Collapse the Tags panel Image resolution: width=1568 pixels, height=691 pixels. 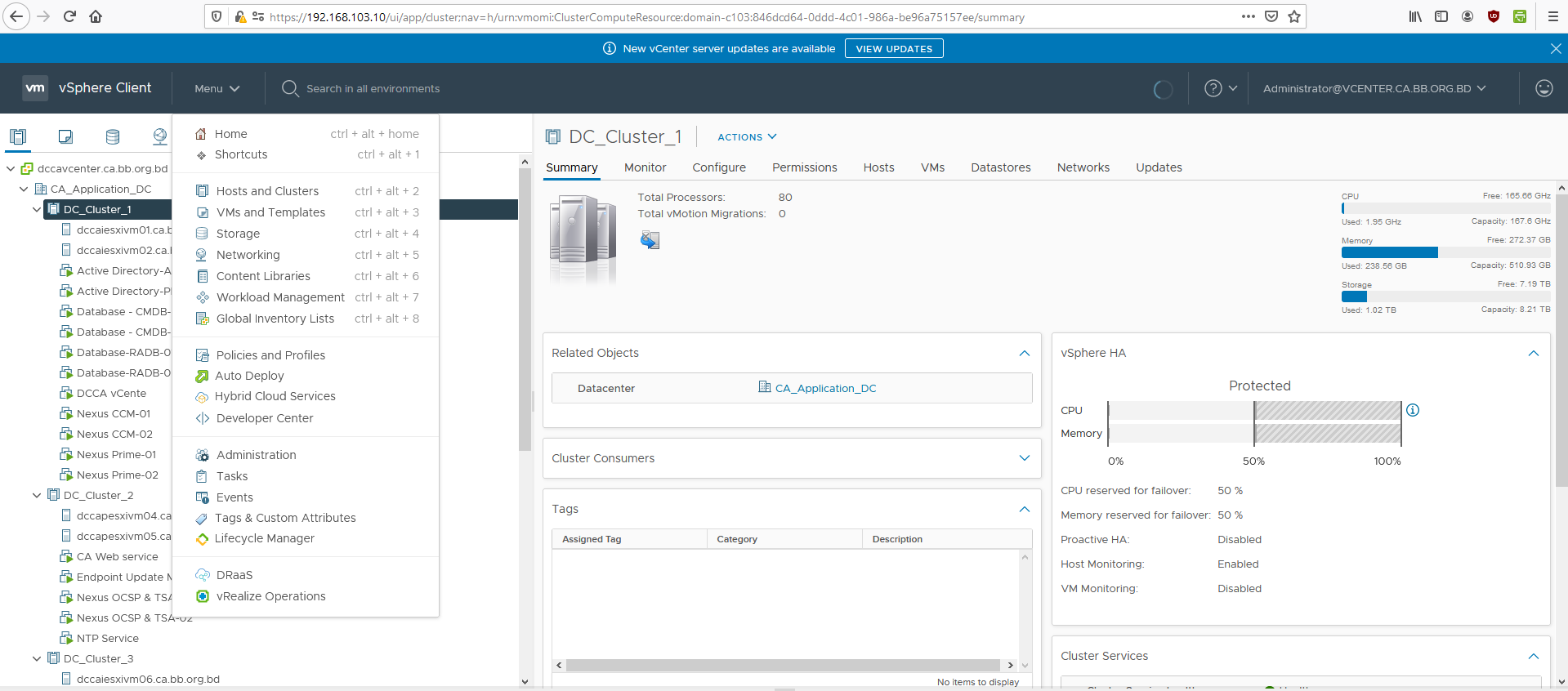tap(1025, 510)
